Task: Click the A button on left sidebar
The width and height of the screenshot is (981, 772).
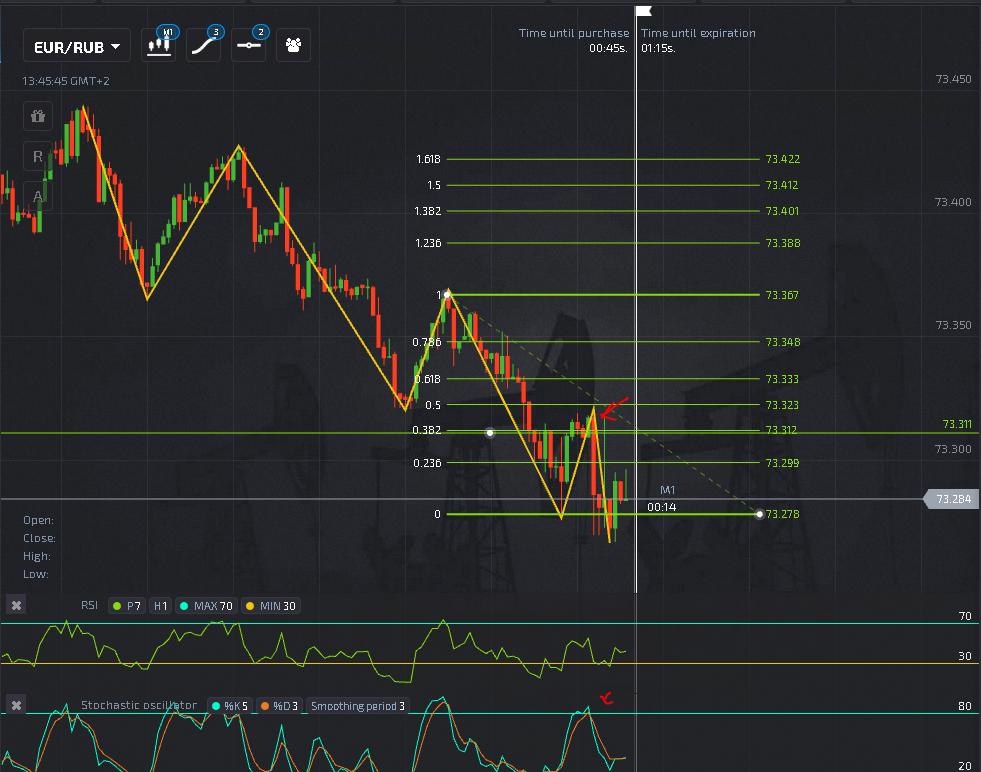Action: (38, 196)
